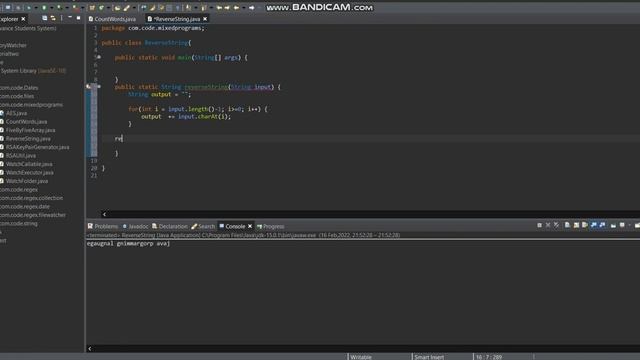Image resolution: width=640 pixels, height=360 pixels.
Task: Toggle Scroll Lock in Console toolbar
Action: click(x=576, y=225)
